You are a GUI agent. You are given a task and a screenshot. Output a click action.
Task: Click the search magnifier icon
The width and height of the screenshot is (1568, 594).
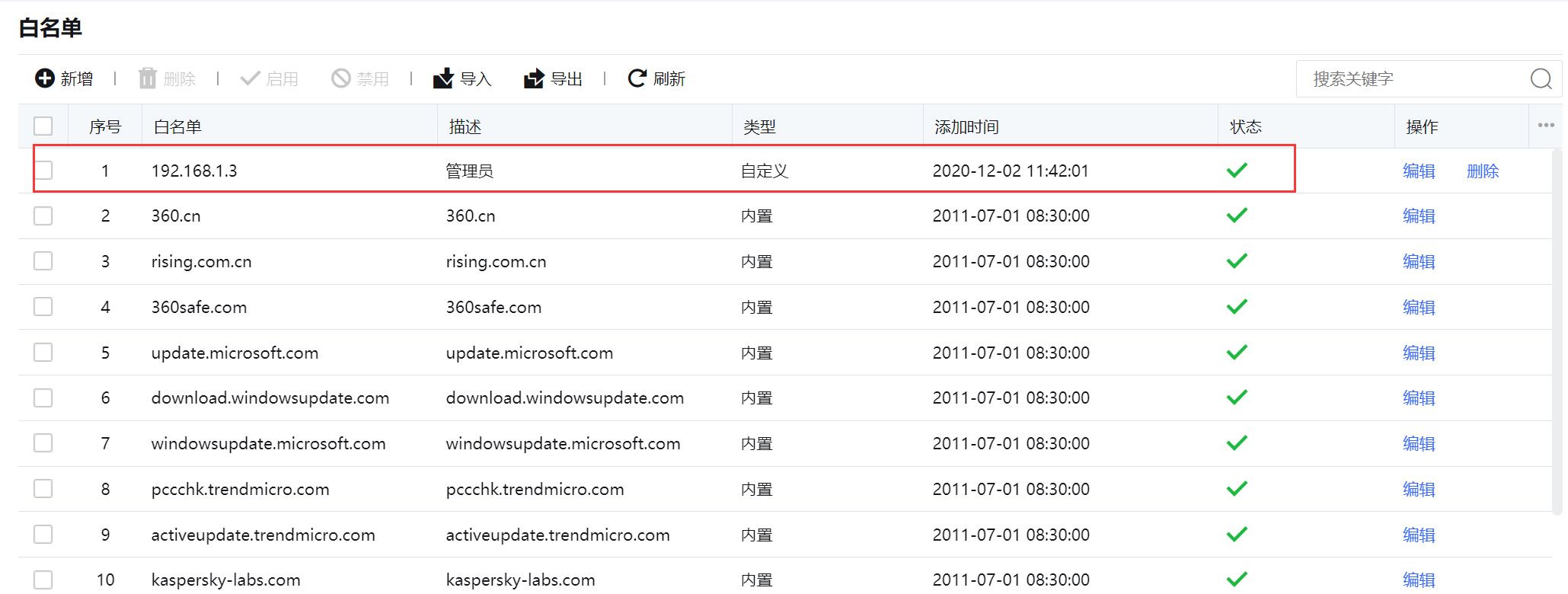coord(1541,79)
